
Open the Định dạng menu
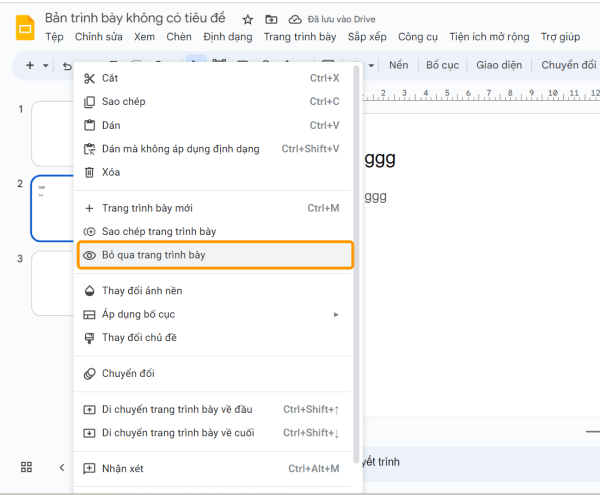(x=228, y=37)
